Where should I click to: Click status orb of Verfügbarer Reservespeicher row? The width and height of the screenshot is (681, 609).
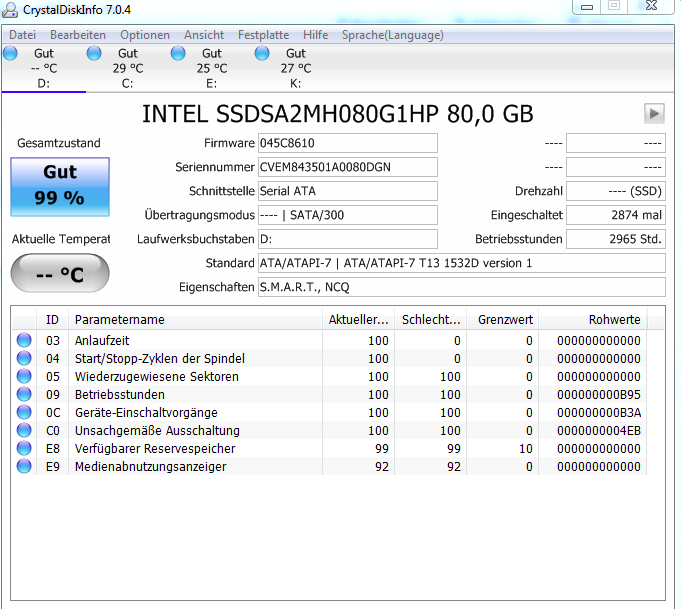(24, 448)
